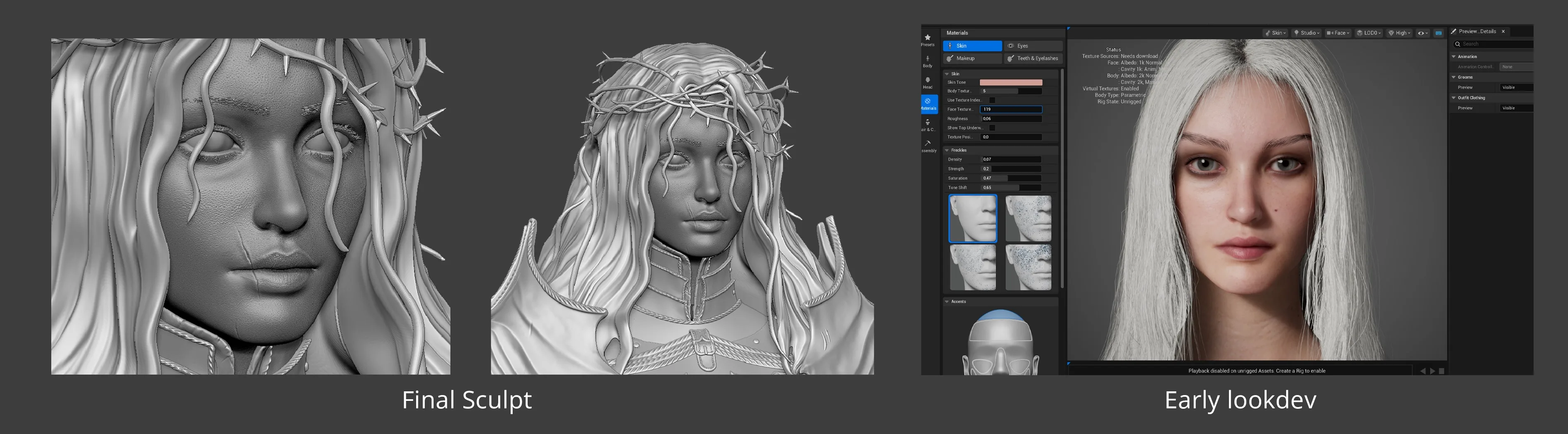Collapse the Skin section in Materials
The width and height of the screenshot is (1568, 434).
point(947,74)
